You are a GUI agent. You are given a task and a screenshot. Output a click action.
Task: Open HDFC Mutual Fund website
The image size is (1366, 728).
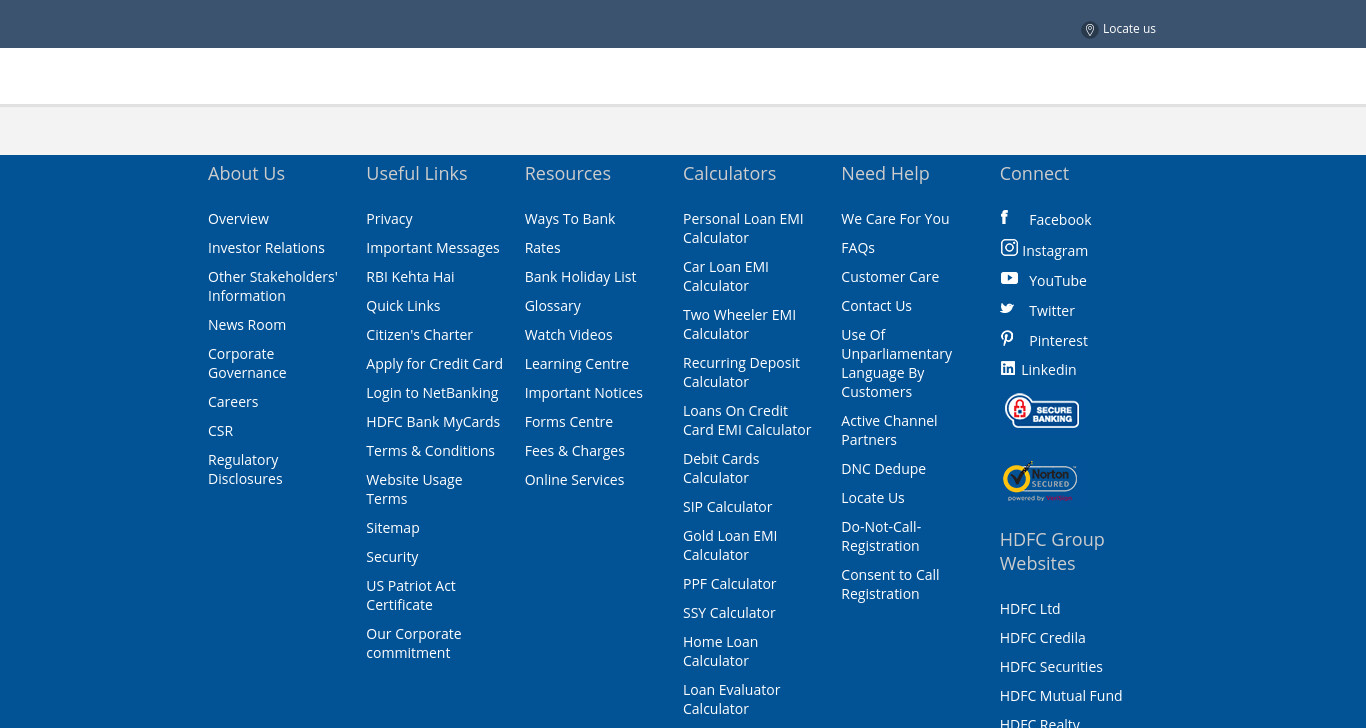pos(1061,696)
